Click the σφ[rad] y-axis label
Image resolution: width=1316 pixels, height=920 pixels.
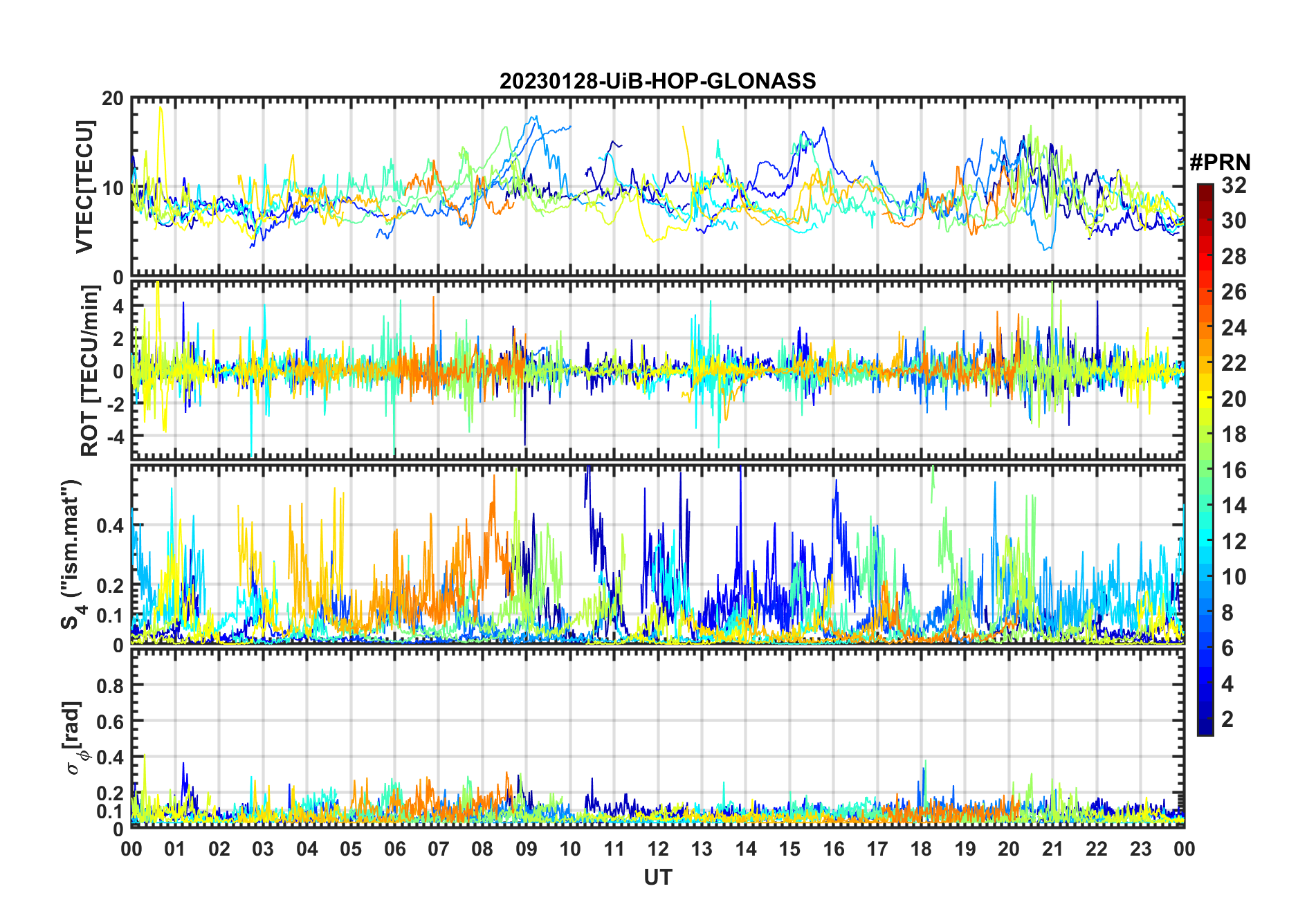pos(73,737)
